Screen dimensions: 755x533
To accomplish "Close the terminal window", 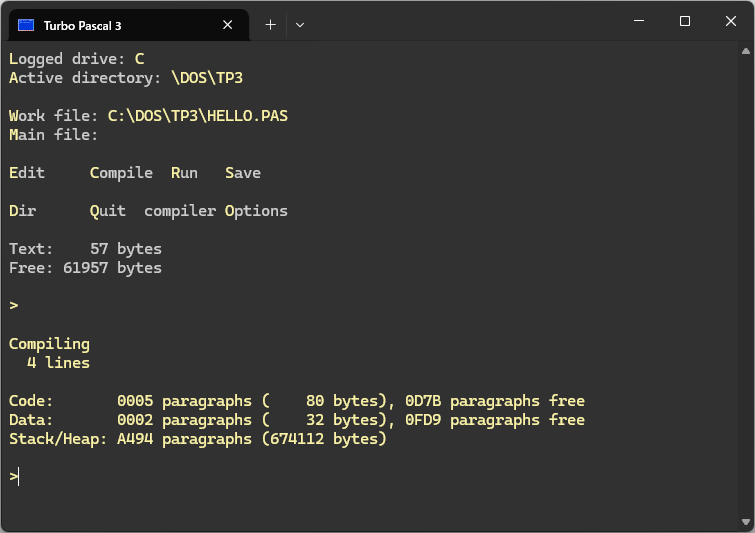I will point(731,21).
